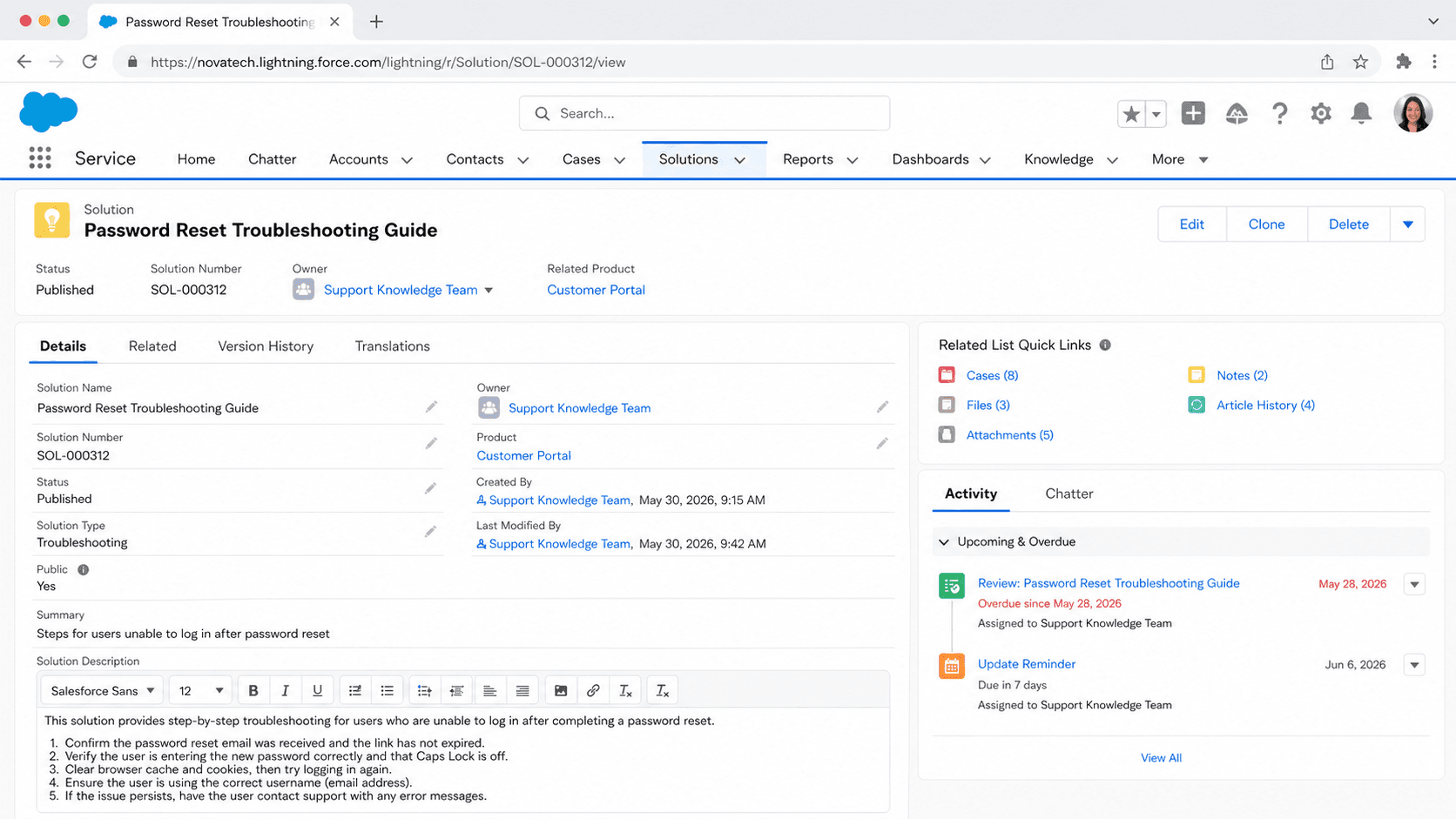Collapse the Upcoming & Overdue section
This screenshot has height=819, width=1456.
pos(944,542)
